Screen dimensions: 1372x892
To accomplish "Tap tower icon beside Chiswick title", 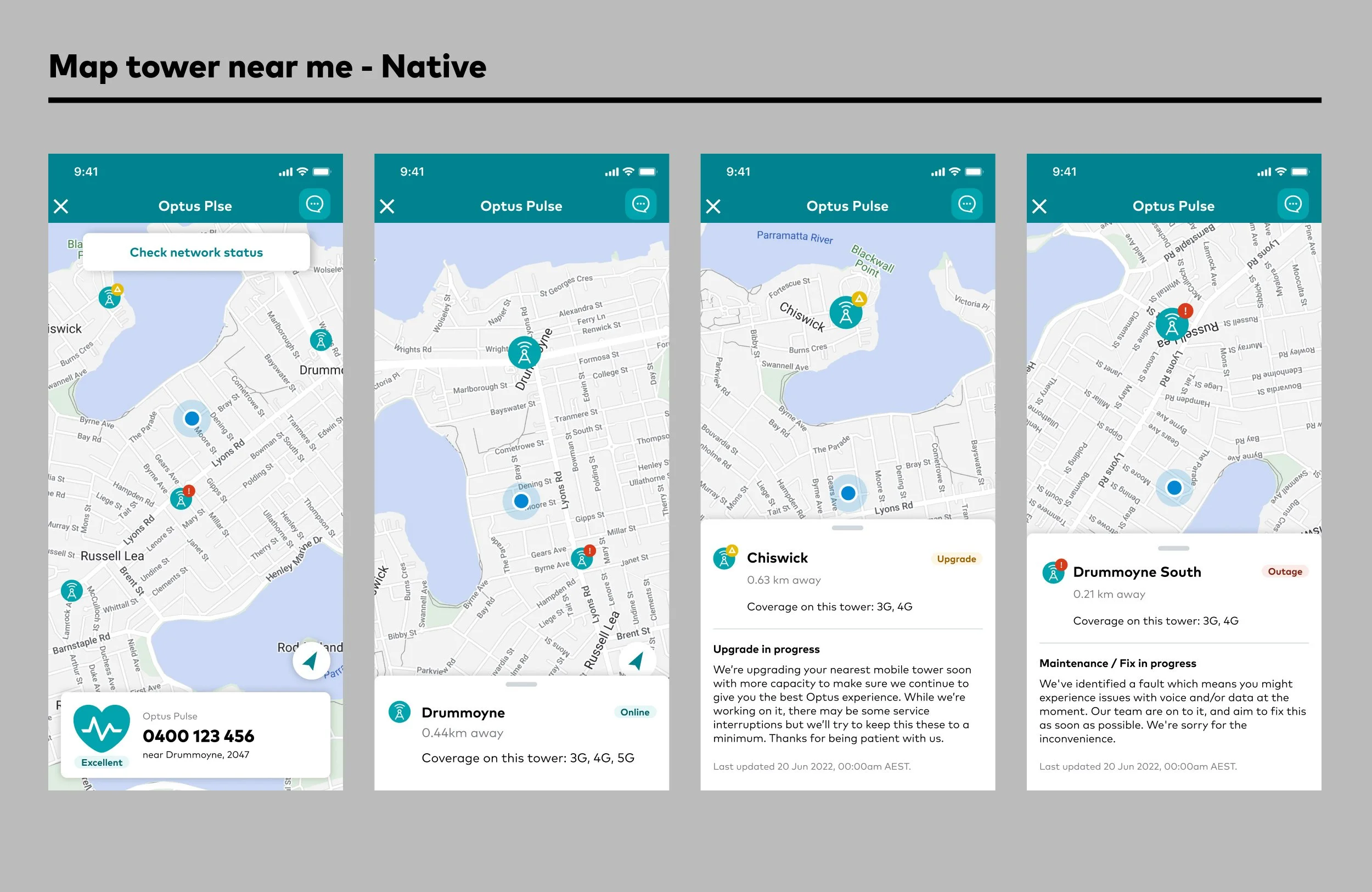I will tap(725, 558).
